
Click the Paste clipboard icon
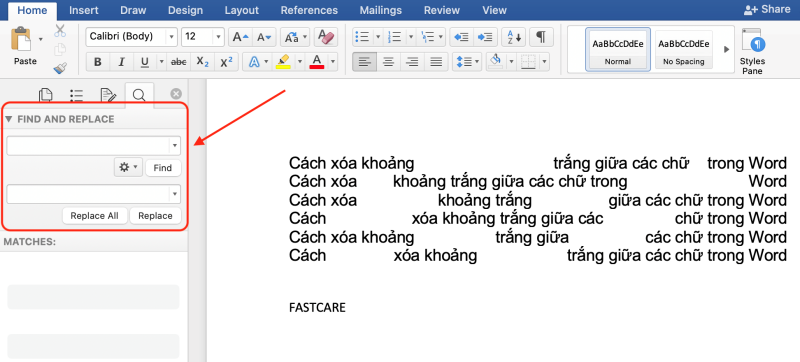pyautogui.click(x=22, y=39)
